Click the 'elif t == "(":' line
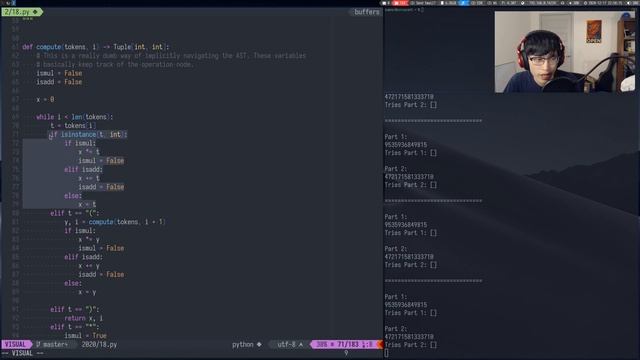Image resolution: width=640 pixels, height=360 pixels. 75,213
